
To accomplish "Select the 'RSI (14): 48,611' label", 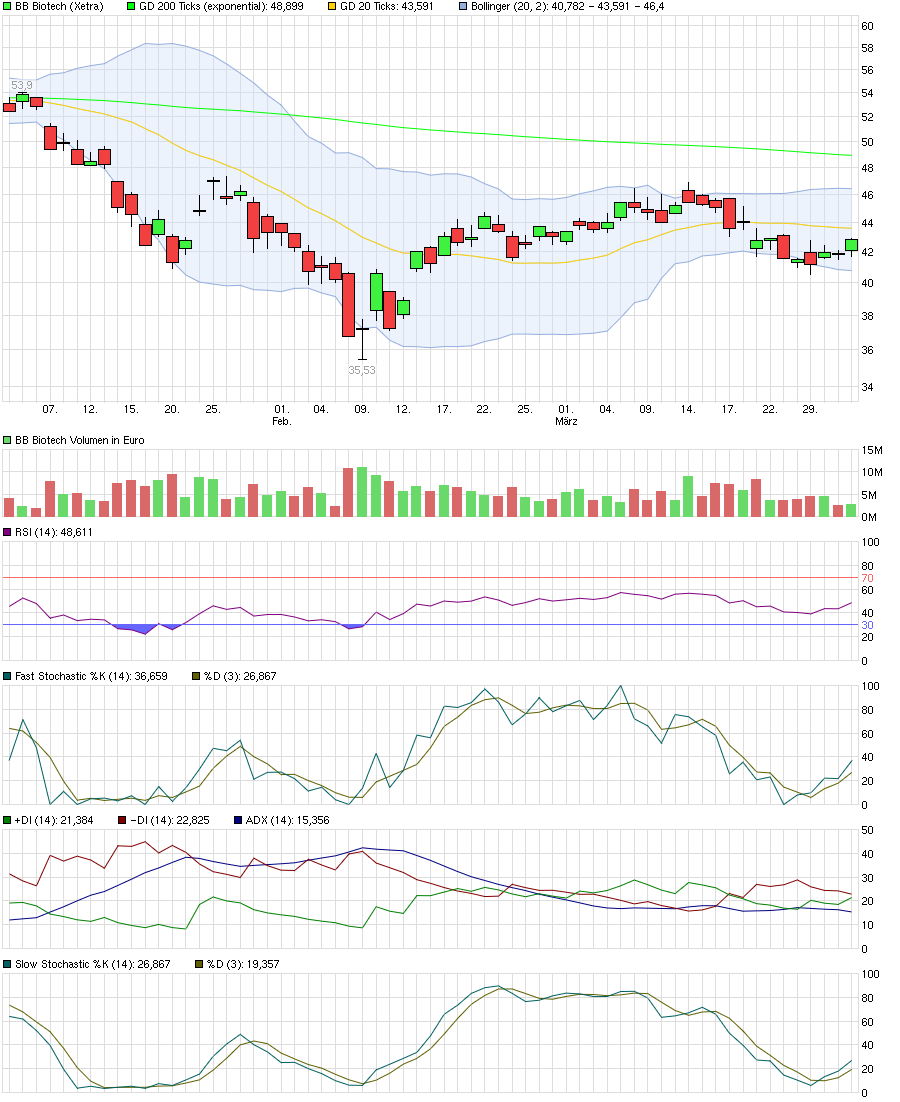I will (53, 533).
